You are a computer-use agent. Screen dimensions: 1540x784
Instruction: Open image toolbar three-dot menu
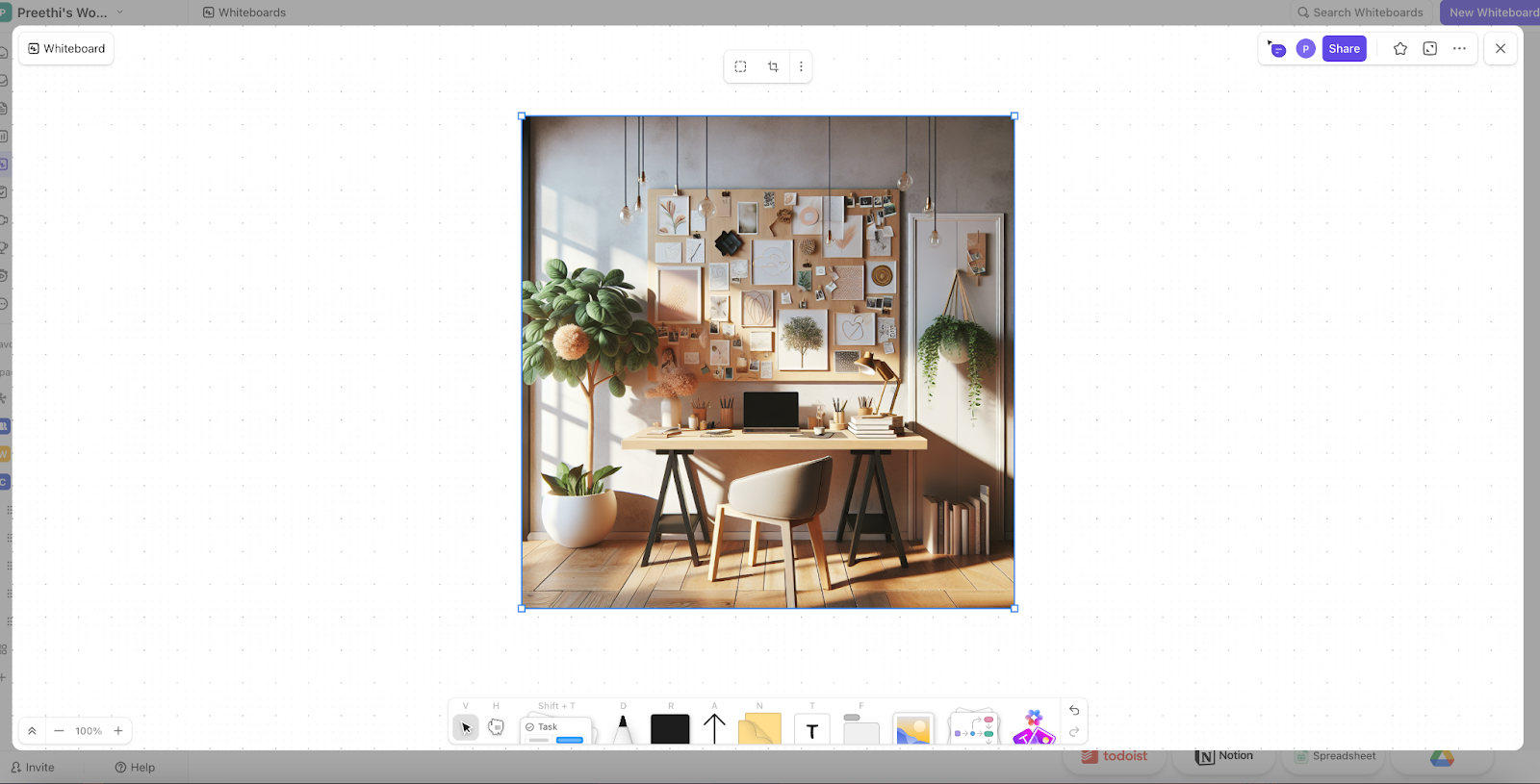801,67
